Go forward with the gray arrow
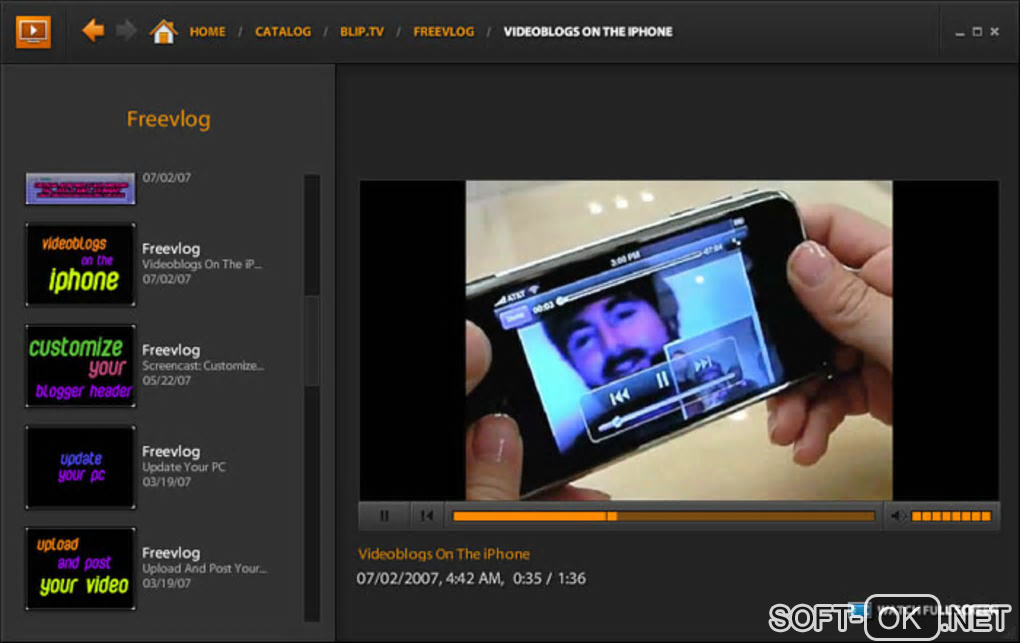This screenshot has height=643, width=1020. [126, 31]
